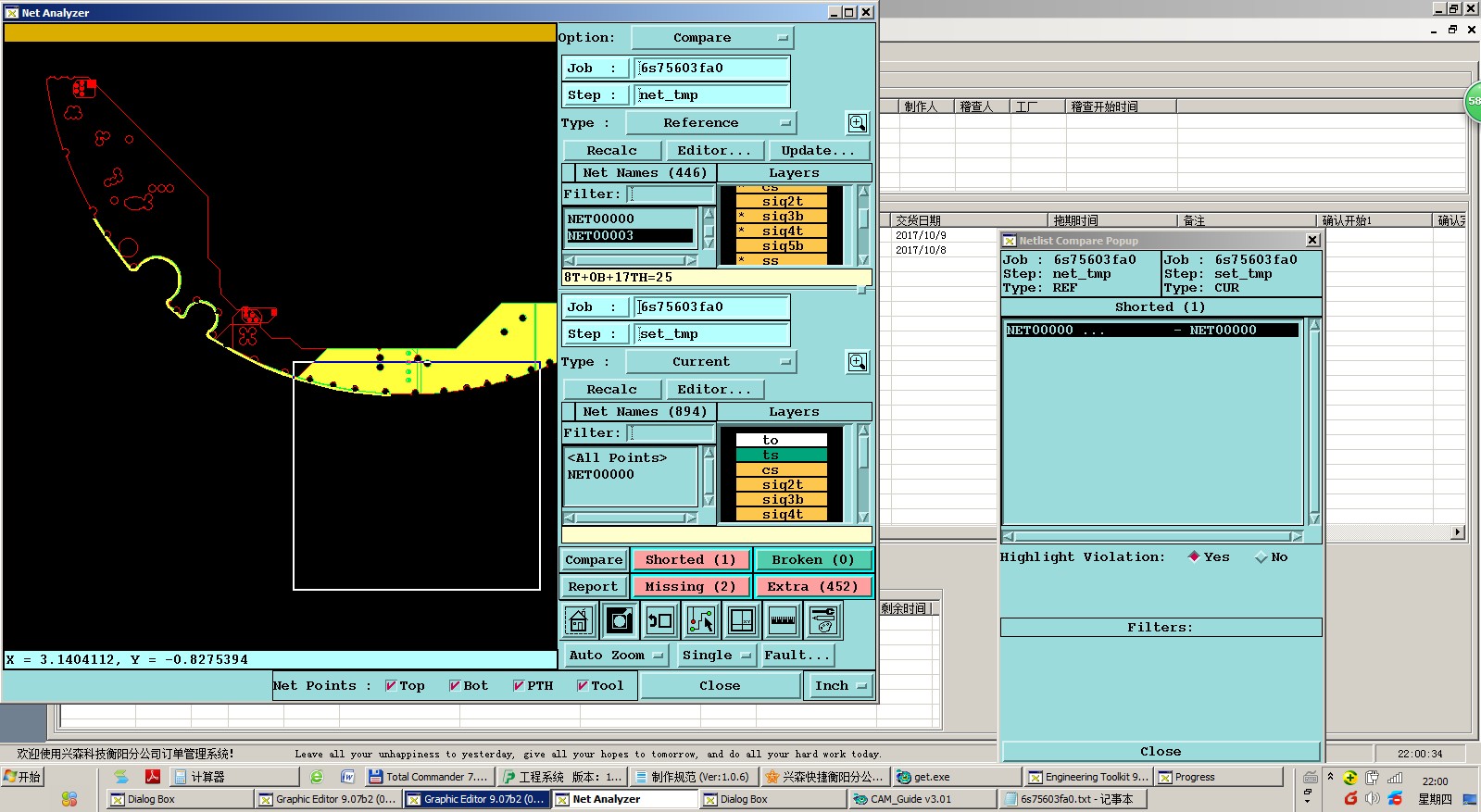Toggle the checkbox left of Net Names (894)

pos(568,412)
